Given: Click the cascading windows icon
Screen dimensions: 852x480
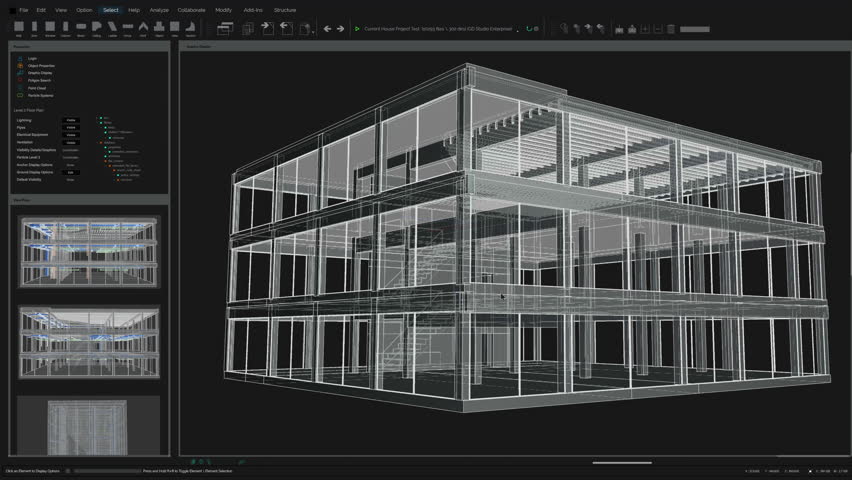Looking at the screenshot, I should [225, 29].
